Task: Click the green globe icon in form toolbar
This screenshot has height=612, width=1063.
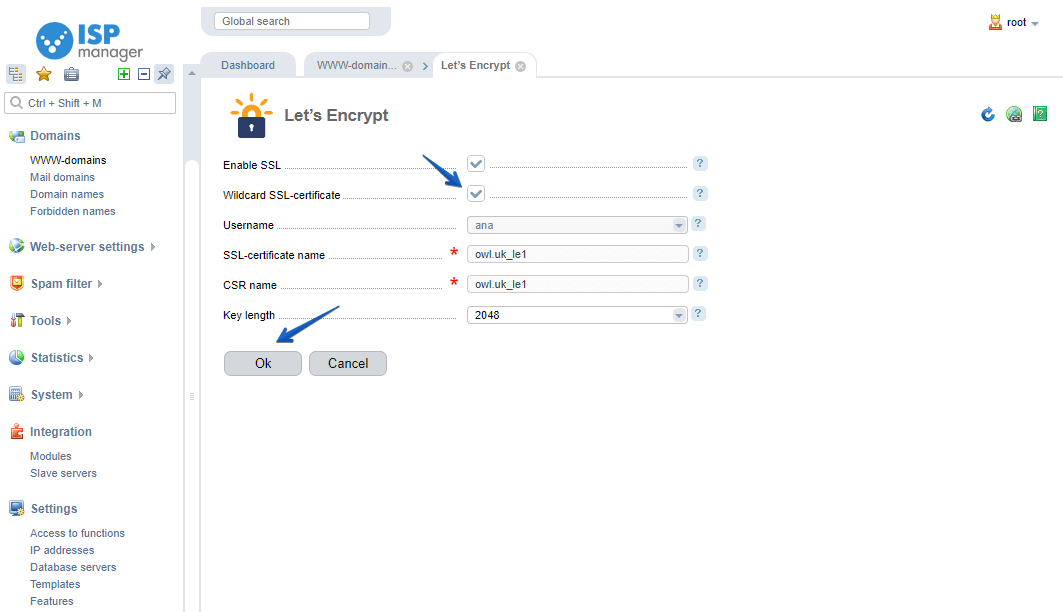Action: 1014,114
